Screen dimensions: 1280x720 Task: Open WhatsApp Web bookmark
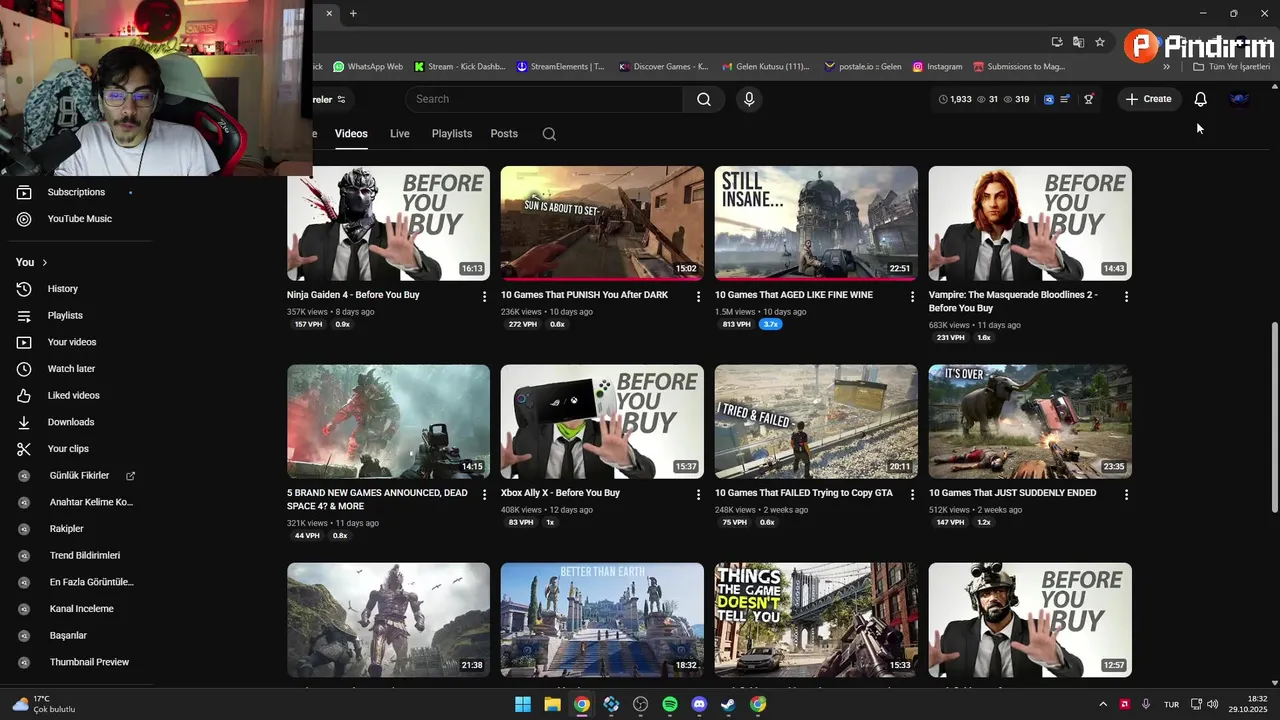pos(368,67)
